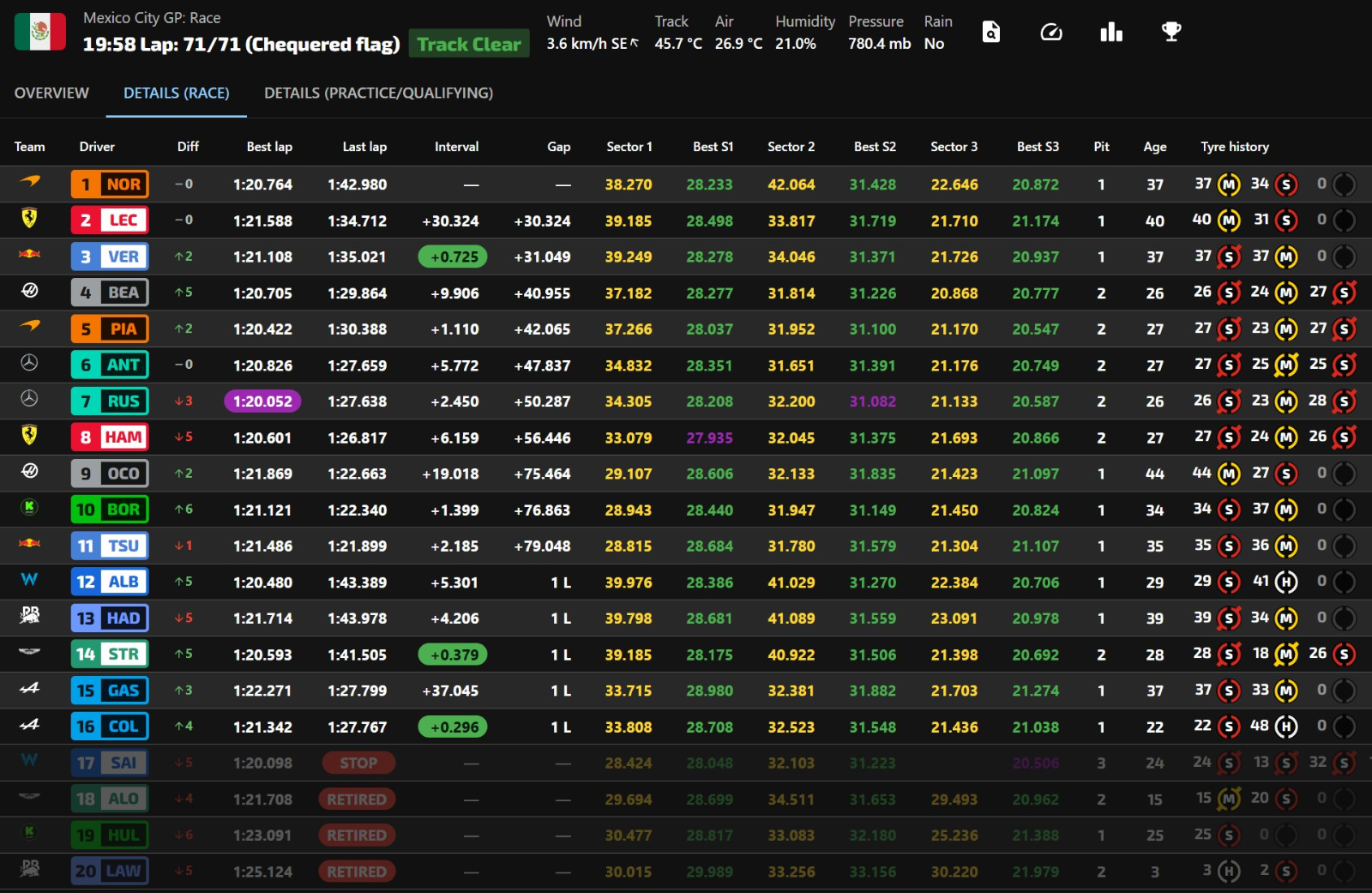Image resolution: width=1372 pixels, height=893 pixels.
Task: Click Norris's first medium tyre icon
Action: click(x=1230, y=184)
